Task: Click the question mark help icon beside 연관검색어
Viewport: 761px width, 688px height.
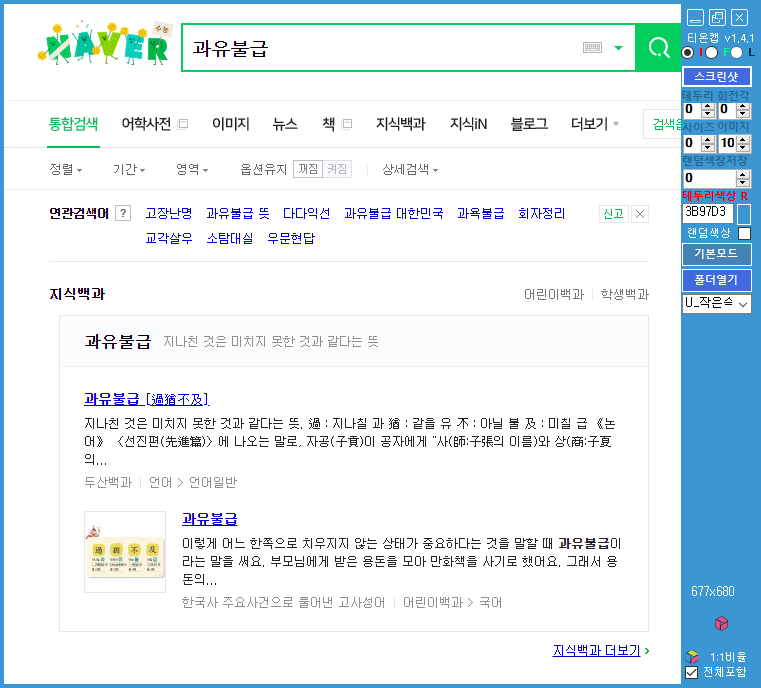Action: click(123, 213)
